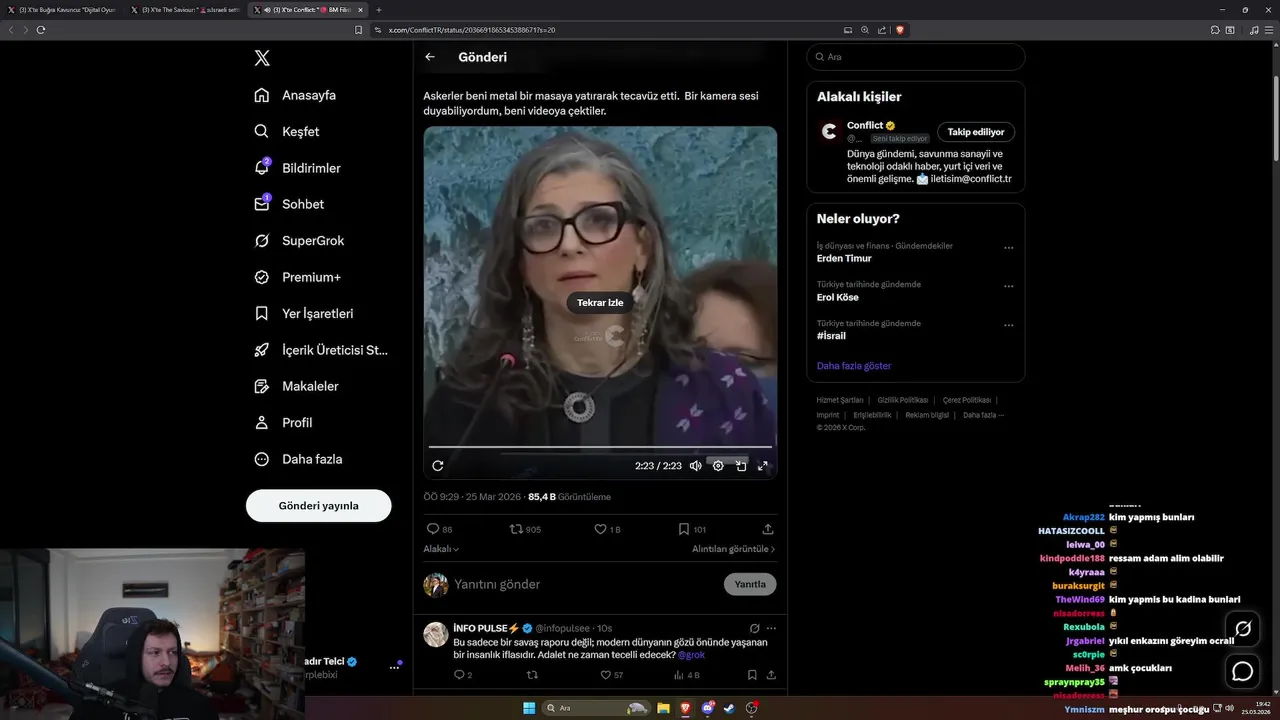Viewport: 1280px width, 720px height.
Task: Click the @grok mention link
Action: tap(691, 655)
